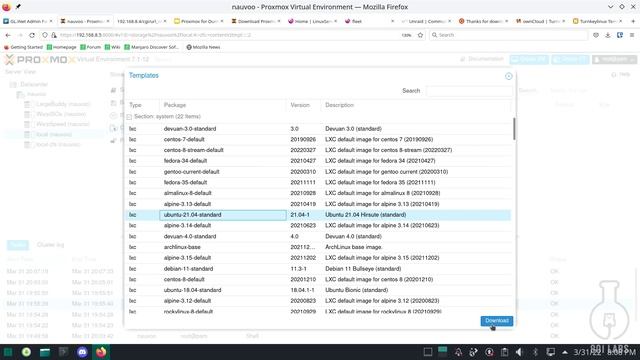Switch to the GL.iNet Admin browser tab
Screen dimensions: 640x360
pos(28,21)
